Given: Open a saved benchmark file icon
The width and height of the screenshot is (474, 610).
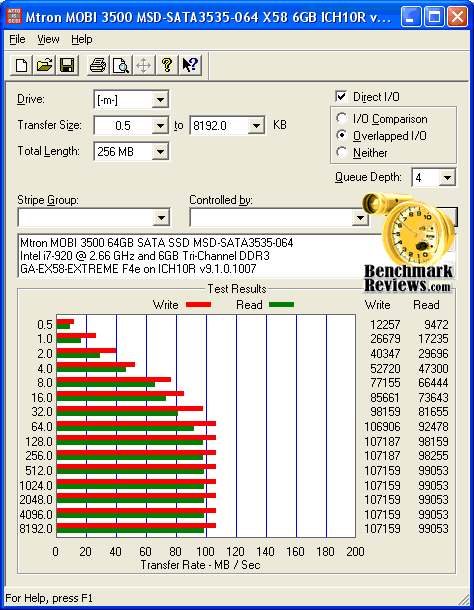Looking at the screenshot, I should tap(44, 65).
